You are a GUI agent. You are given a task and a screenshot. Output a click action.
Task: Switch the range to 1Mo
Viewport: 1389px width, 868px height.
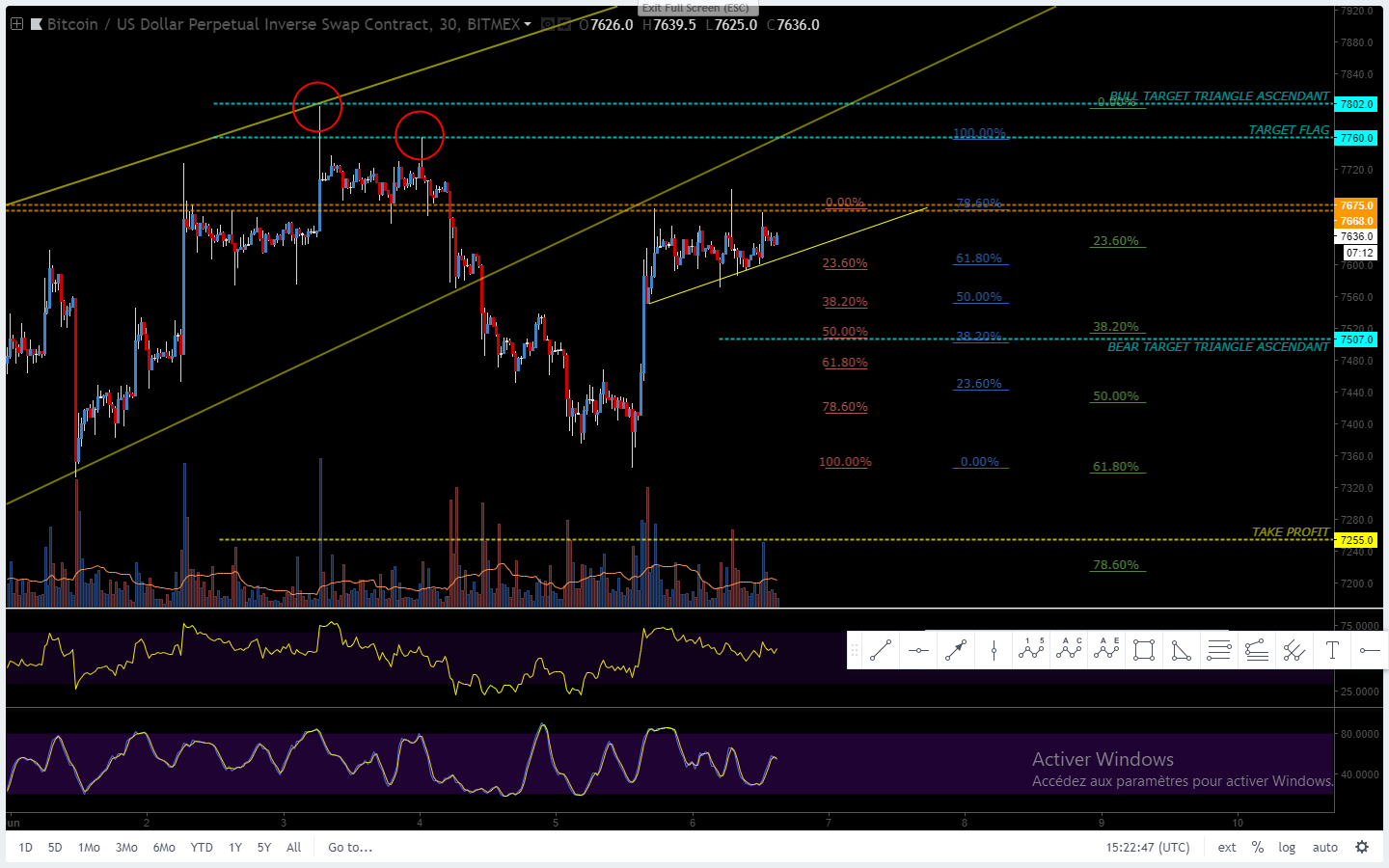(89, 848)
